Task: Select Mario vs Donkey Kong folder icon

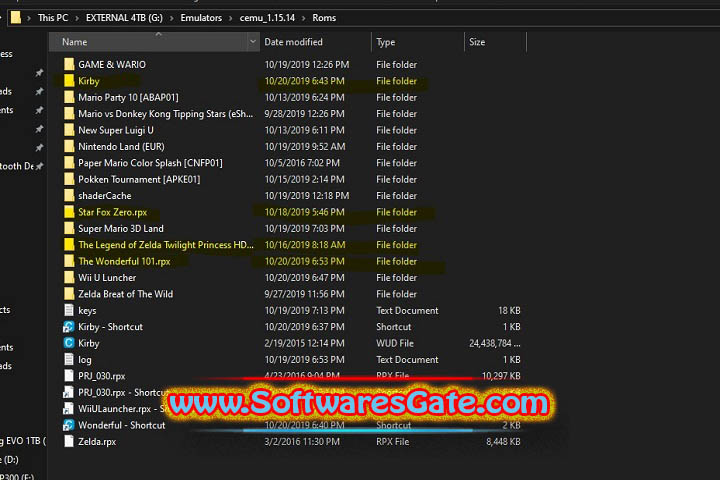Action: point(69,113)
